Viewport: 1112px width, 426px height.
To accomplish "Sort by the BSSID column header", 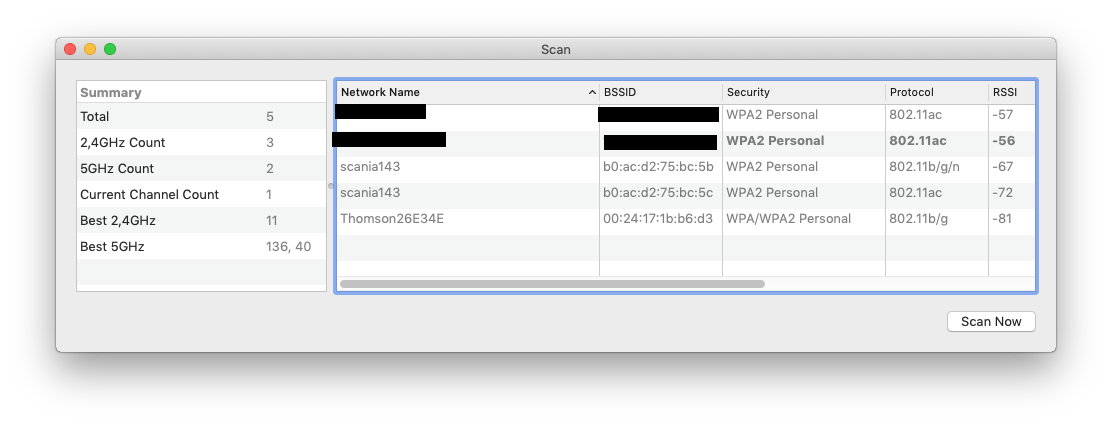I will (661, 92).
